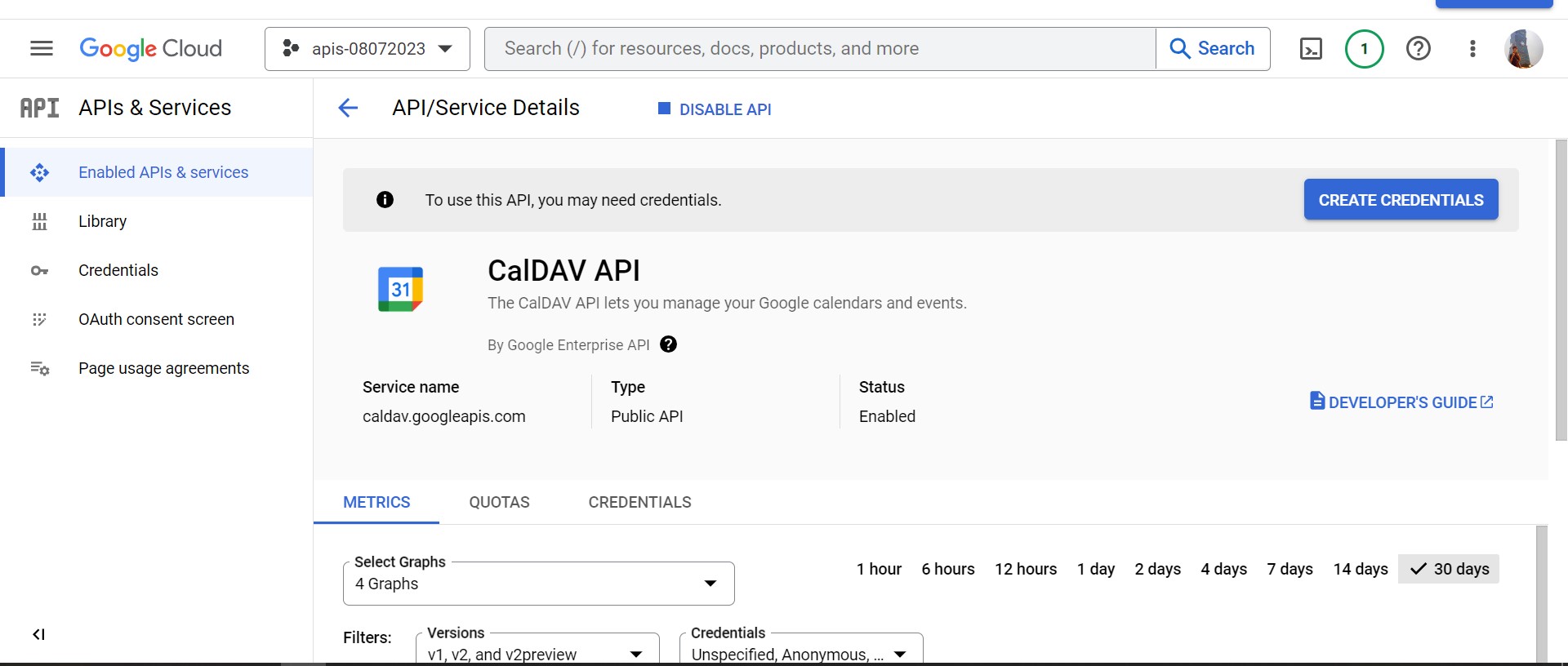Click the Page usage agreements settings icon
Image resolution: width=1568 pixels, height=666 pixels.
(x=39, y=368)
